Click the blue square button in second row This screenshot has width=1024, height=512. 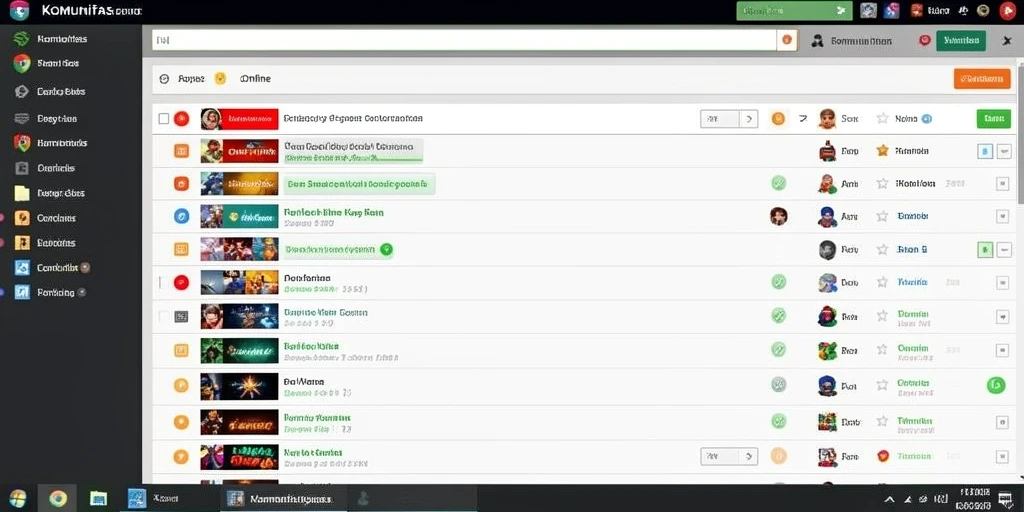[x=985, y=152]
